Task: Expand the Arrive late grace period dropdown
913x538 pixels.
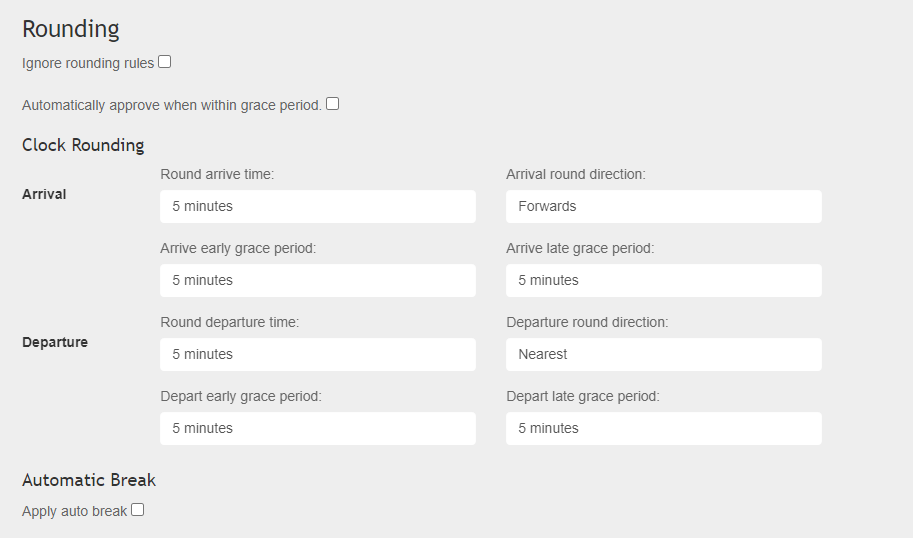Action: tap(663, 281)
